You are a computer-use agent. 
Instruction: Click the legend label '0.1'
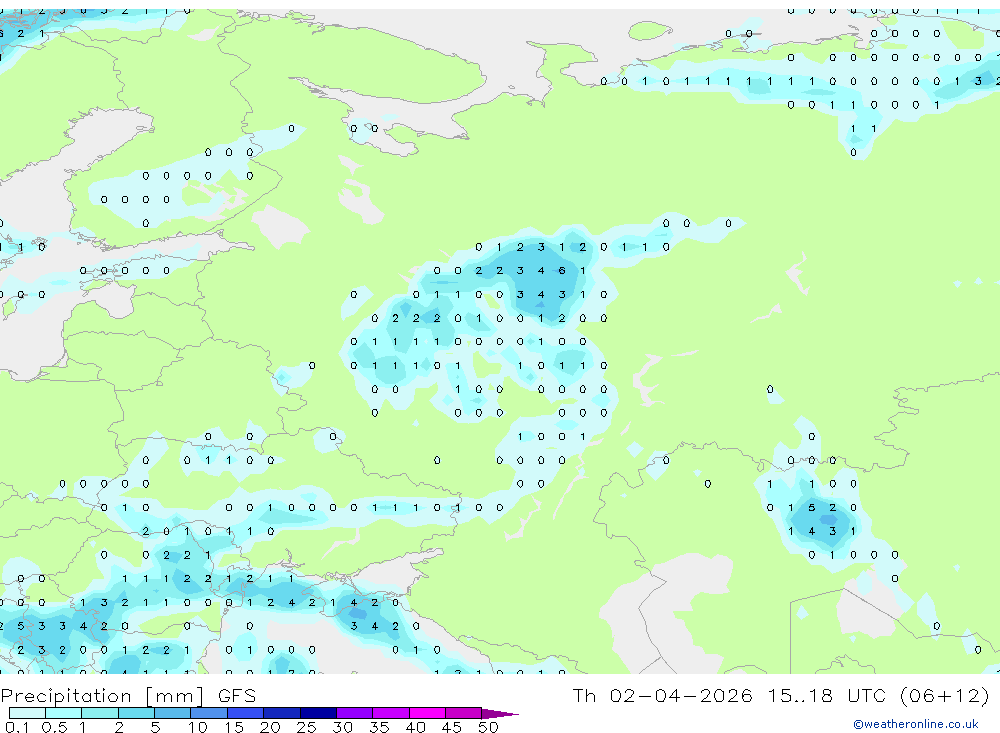17,727
